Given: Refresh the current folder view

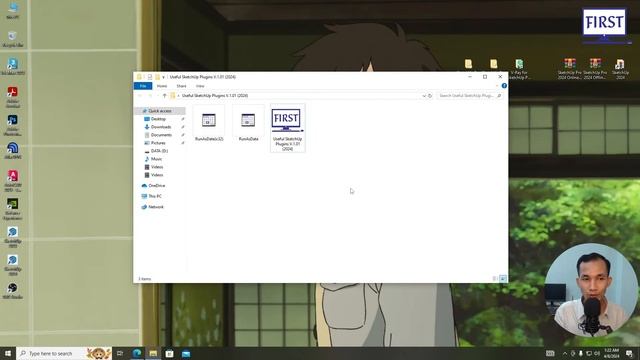Looking at the screenshot, I should 430,96.
